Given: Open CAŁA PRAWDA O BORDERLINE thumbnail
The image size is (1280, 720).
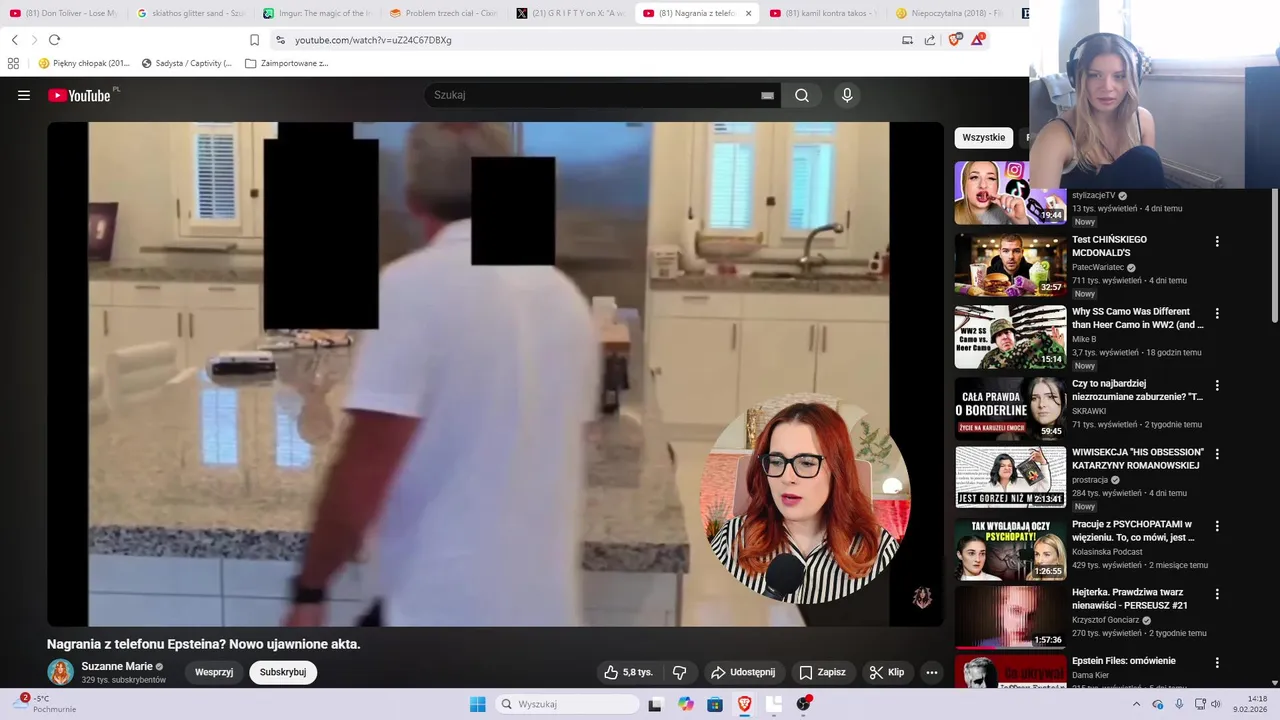Looking at the screenshot, I should (x=1010, y=409).
